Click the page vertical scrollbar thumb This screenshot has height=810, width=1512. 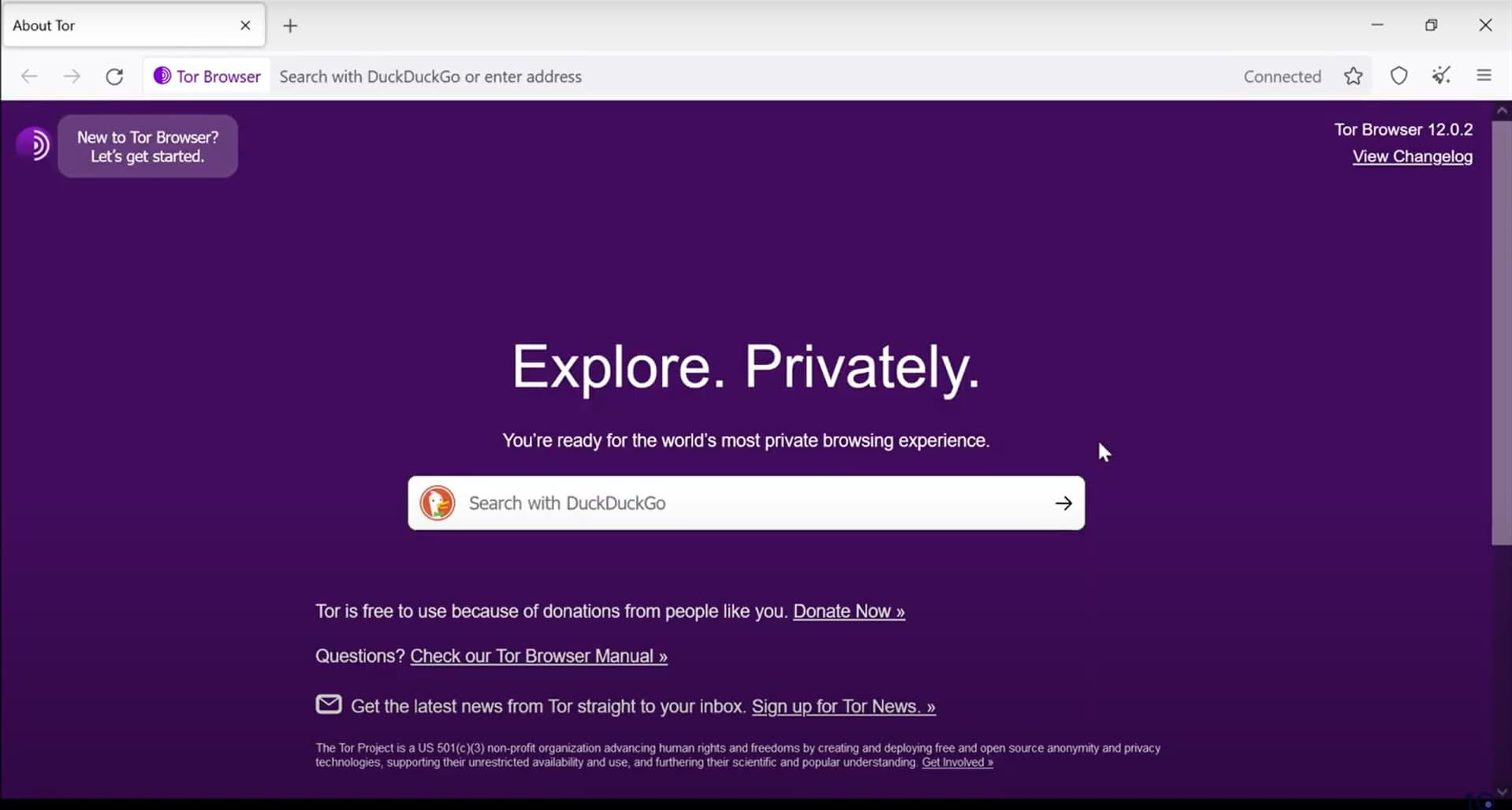(1501, 331)
